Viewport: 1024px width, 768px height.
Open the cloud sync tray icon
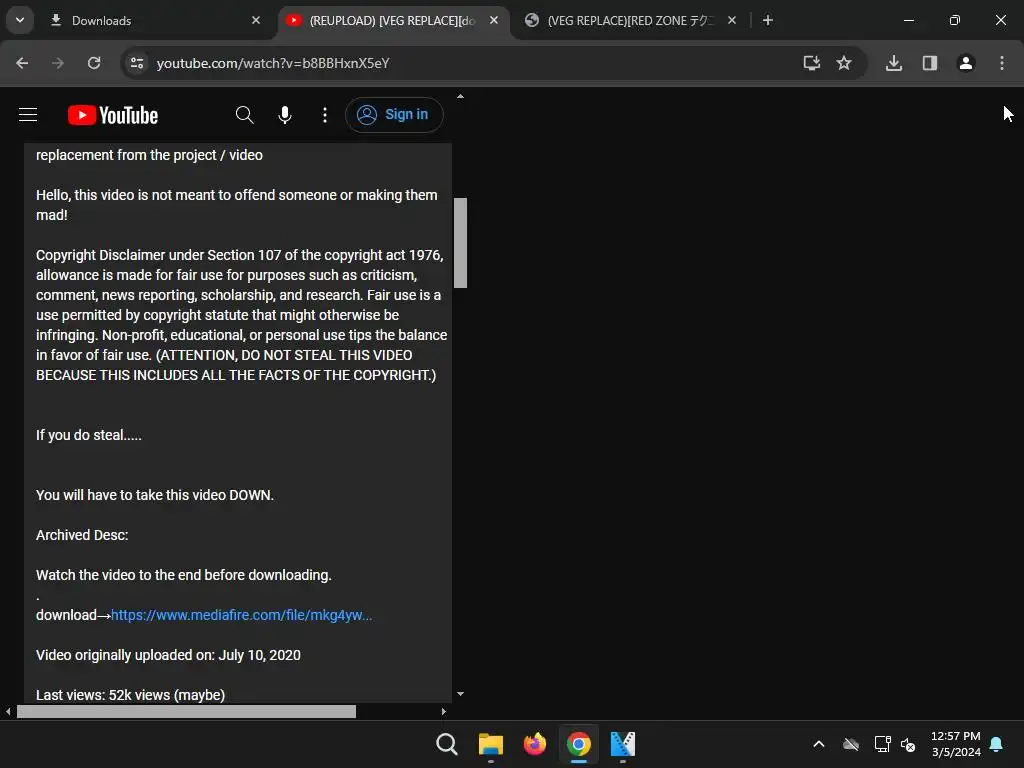[851, 744]
